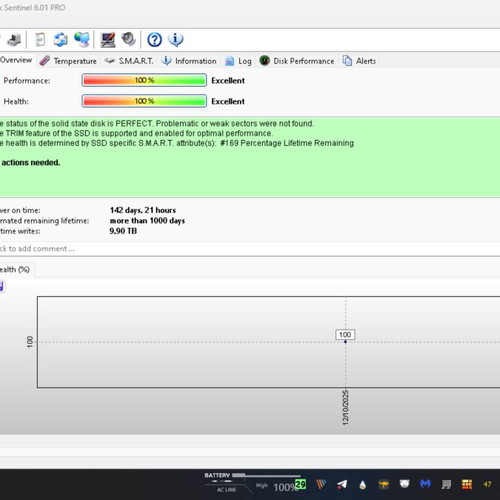Screen dimensions: 500x500
Task: Click the refresh arrows toolbar icon
Action: [x=61, y=40]
